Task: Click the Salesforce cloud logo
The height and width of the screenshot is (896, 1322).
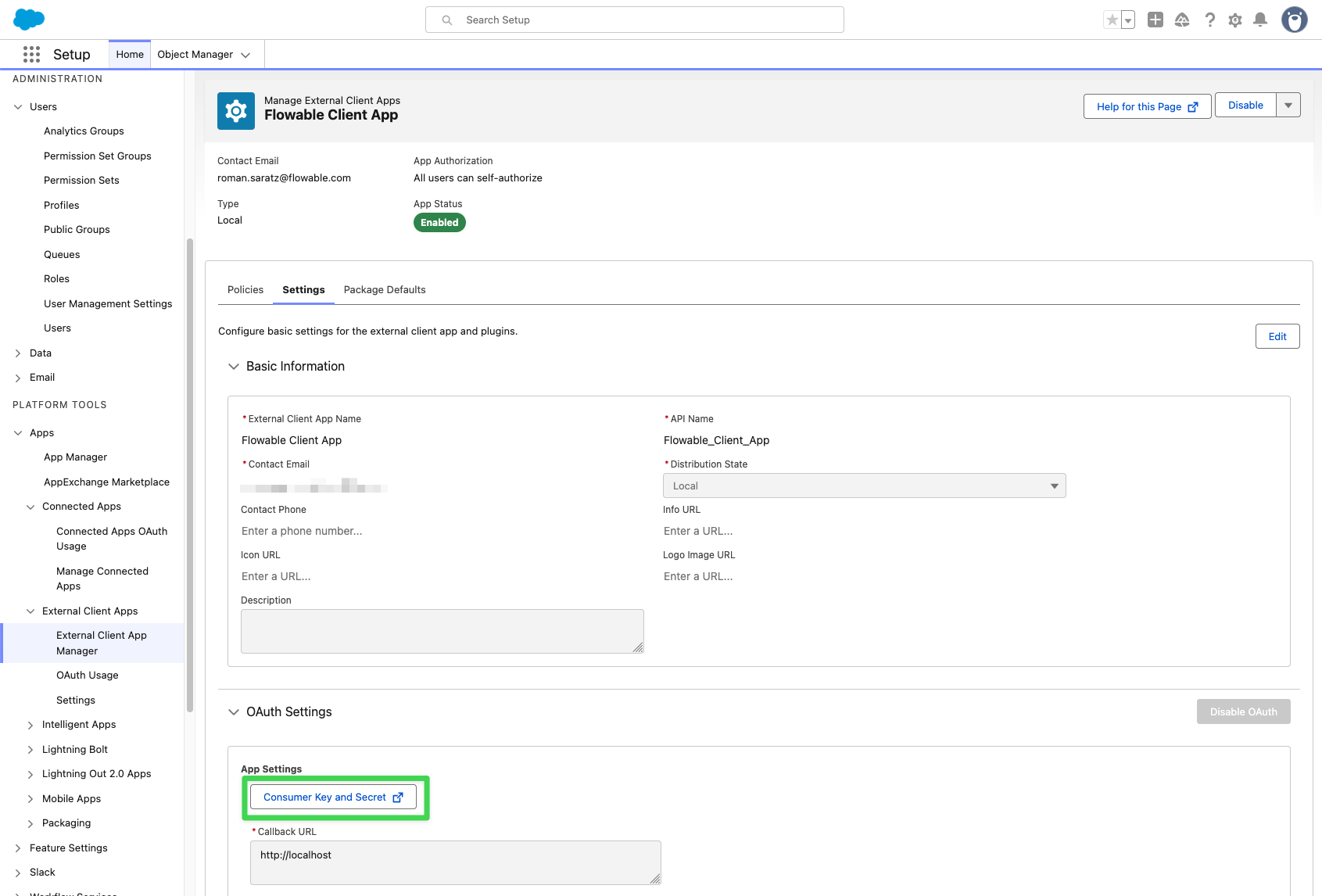Action: (x=28, y=19)
